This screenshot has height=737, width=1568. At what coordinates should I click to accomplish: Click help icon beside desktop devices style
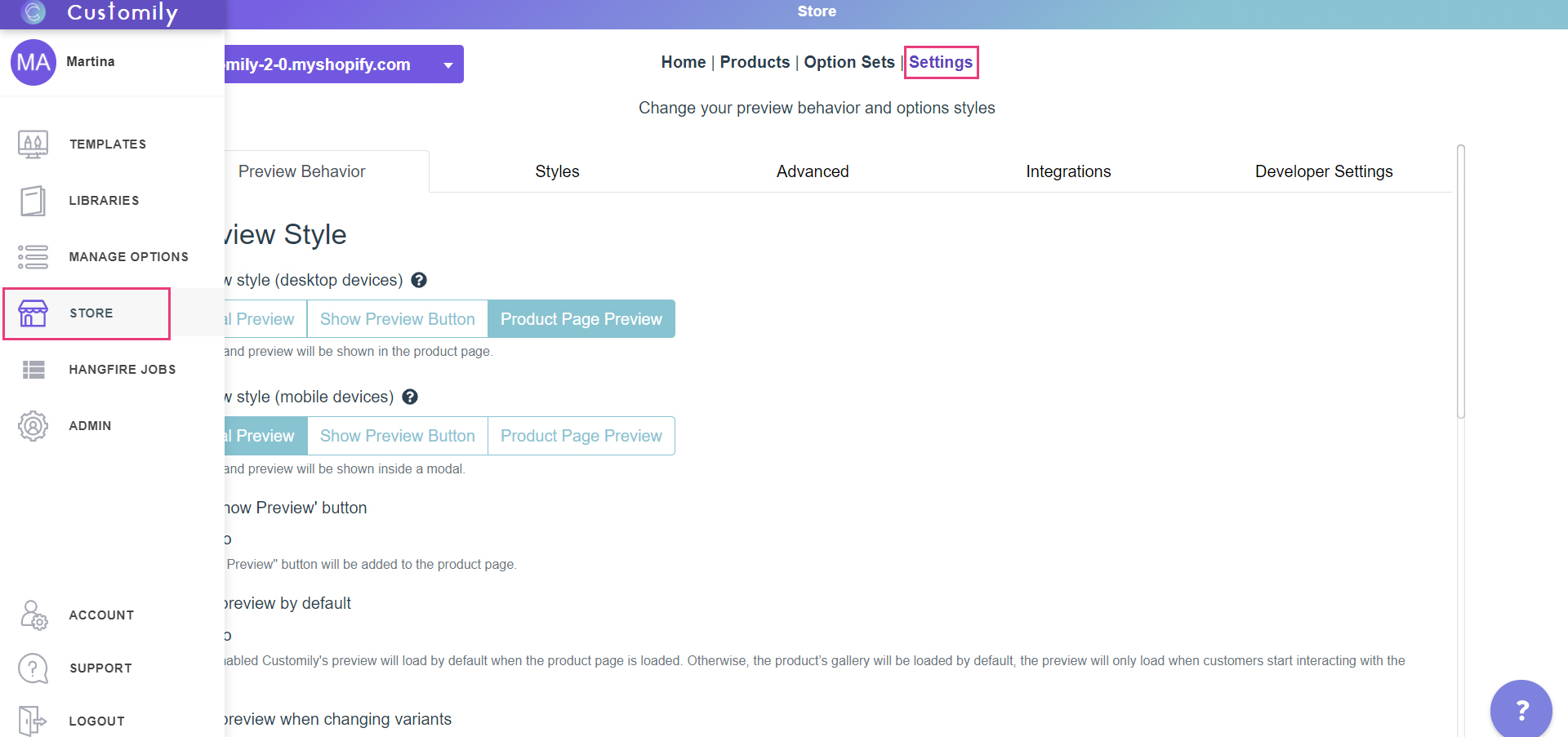coord(419,280)
